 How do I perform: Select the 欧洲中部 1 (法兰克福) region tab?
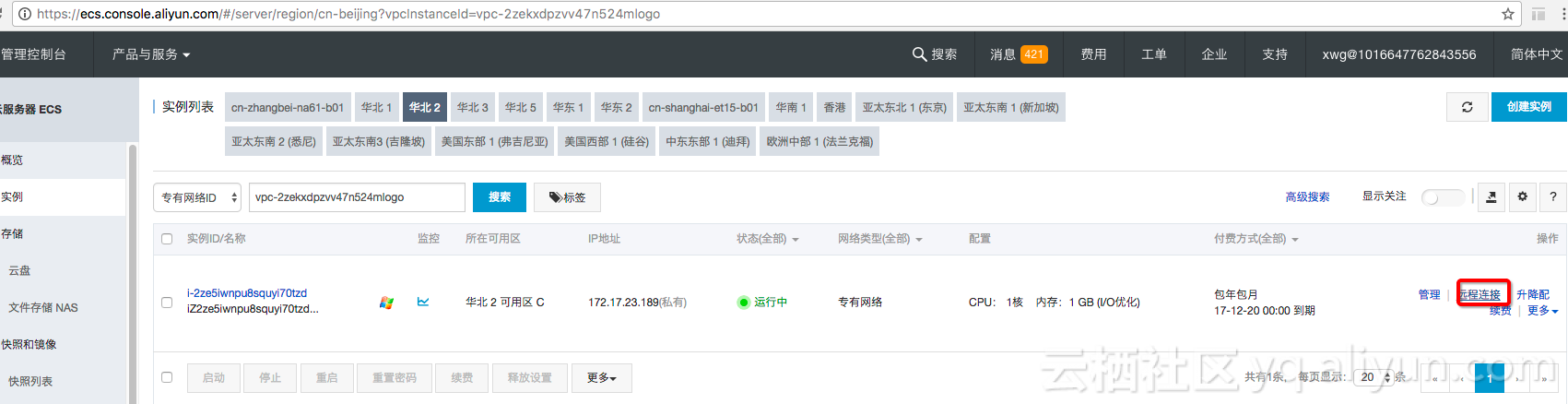click(x=819, y=142)
